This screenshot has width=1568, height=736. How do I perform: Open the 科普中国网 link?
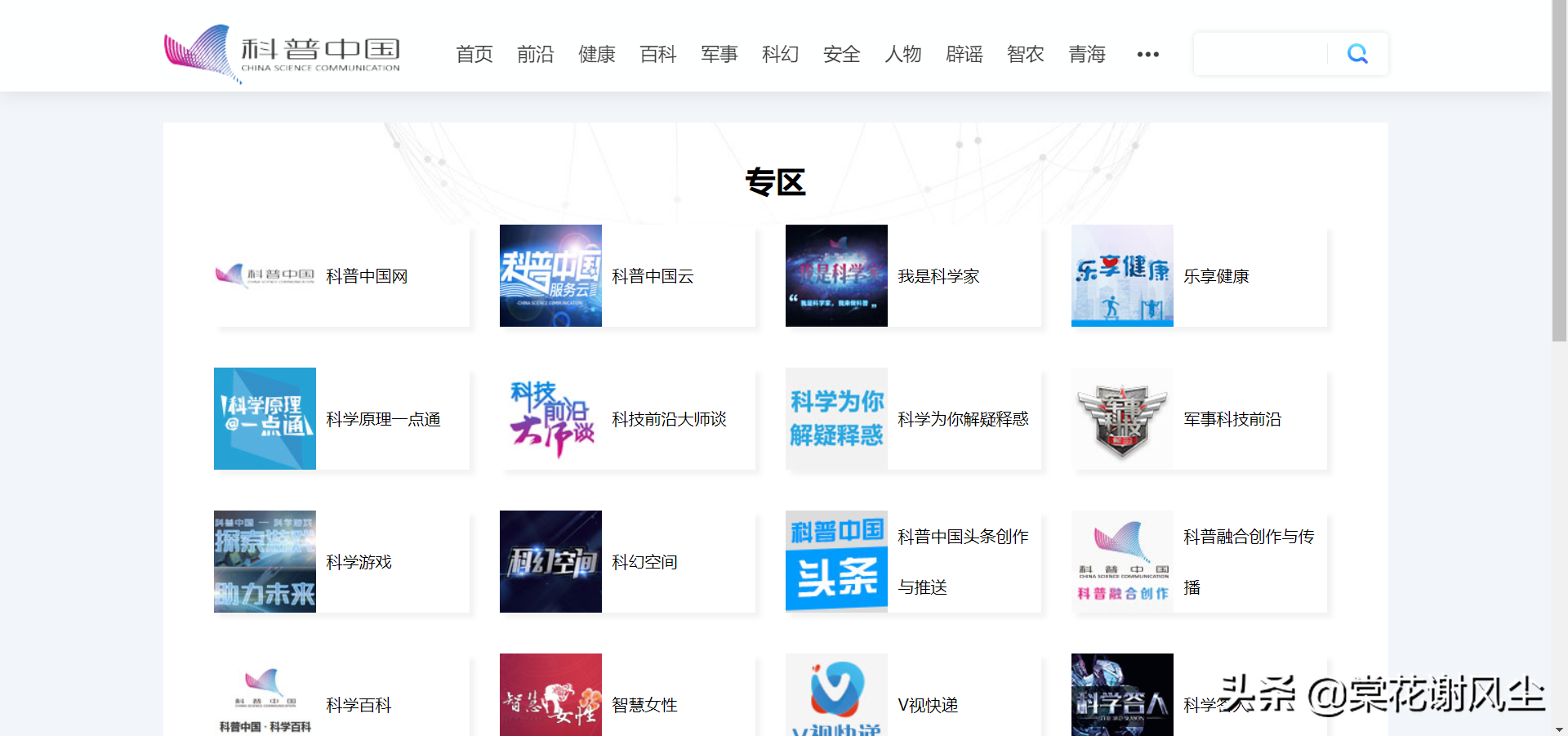[367, 277]
